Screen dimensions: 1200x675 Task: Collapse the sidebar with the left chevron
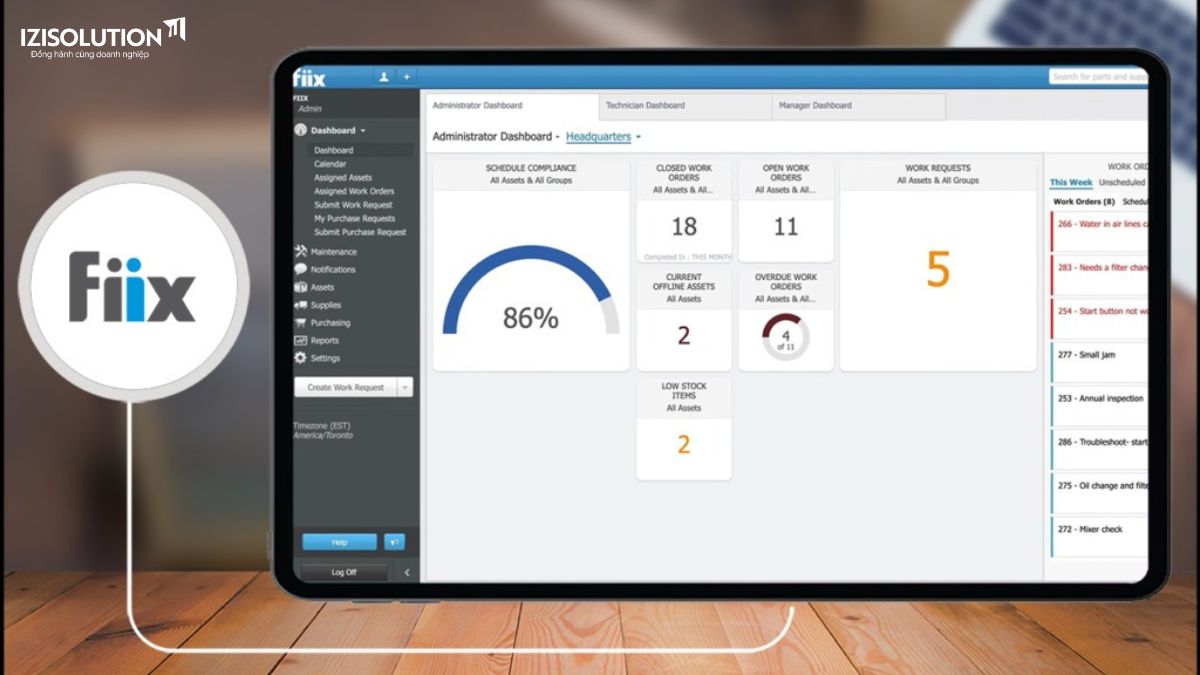[406, 572]
